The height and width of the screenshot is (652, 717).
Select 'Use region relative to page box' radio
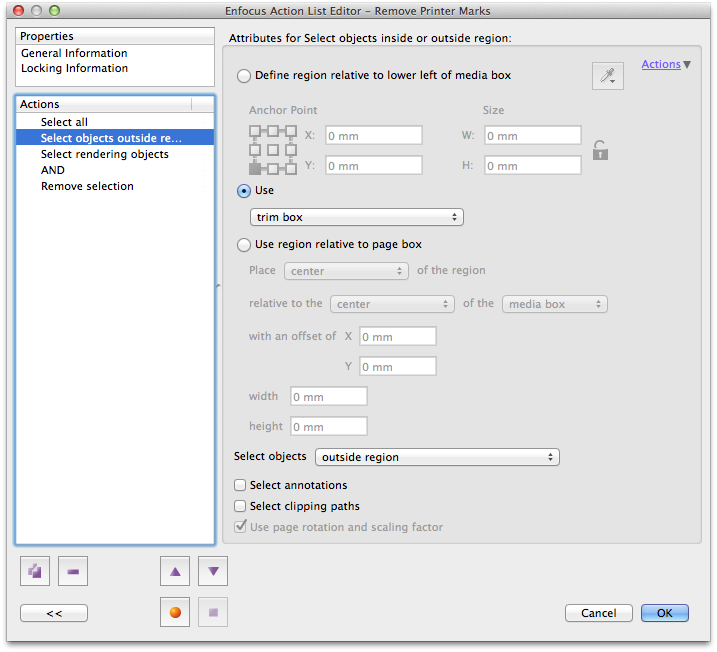click(244, 245)
